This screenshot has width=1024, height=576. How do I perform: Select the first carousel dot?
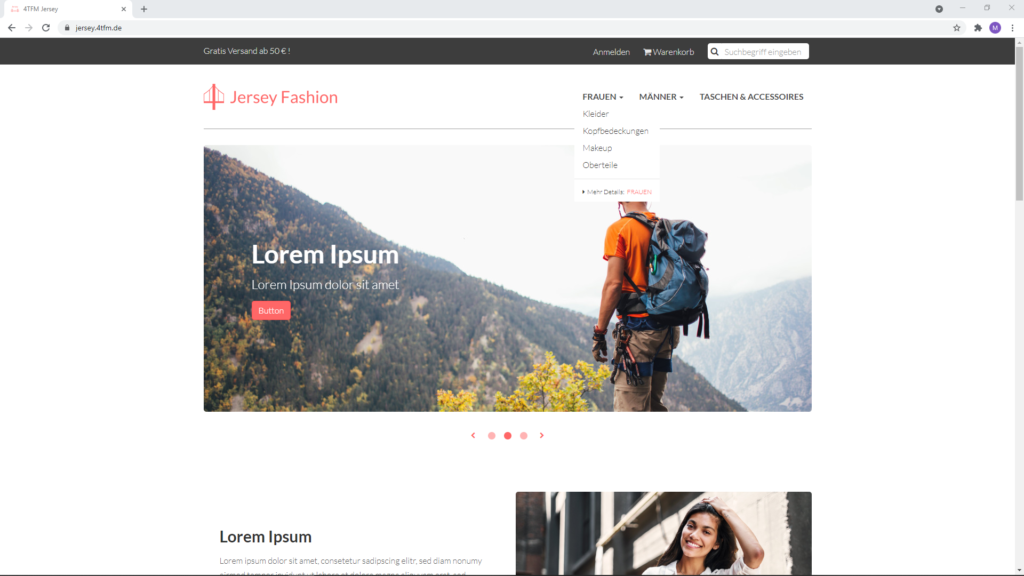coord(492,436)
